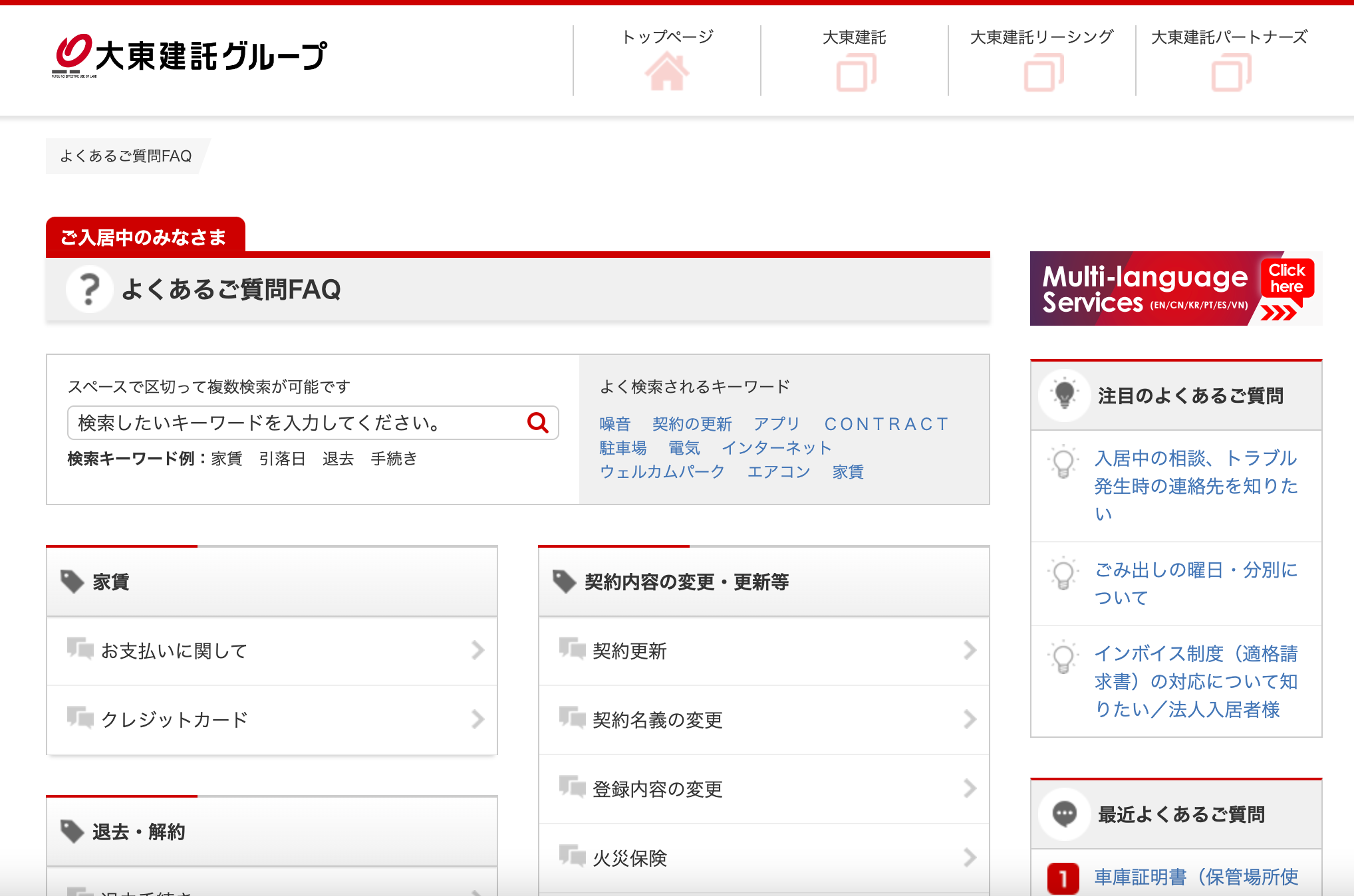Expand the 契約更新 row chevron
Viewport: 1354px width, 896px height.
970,650
